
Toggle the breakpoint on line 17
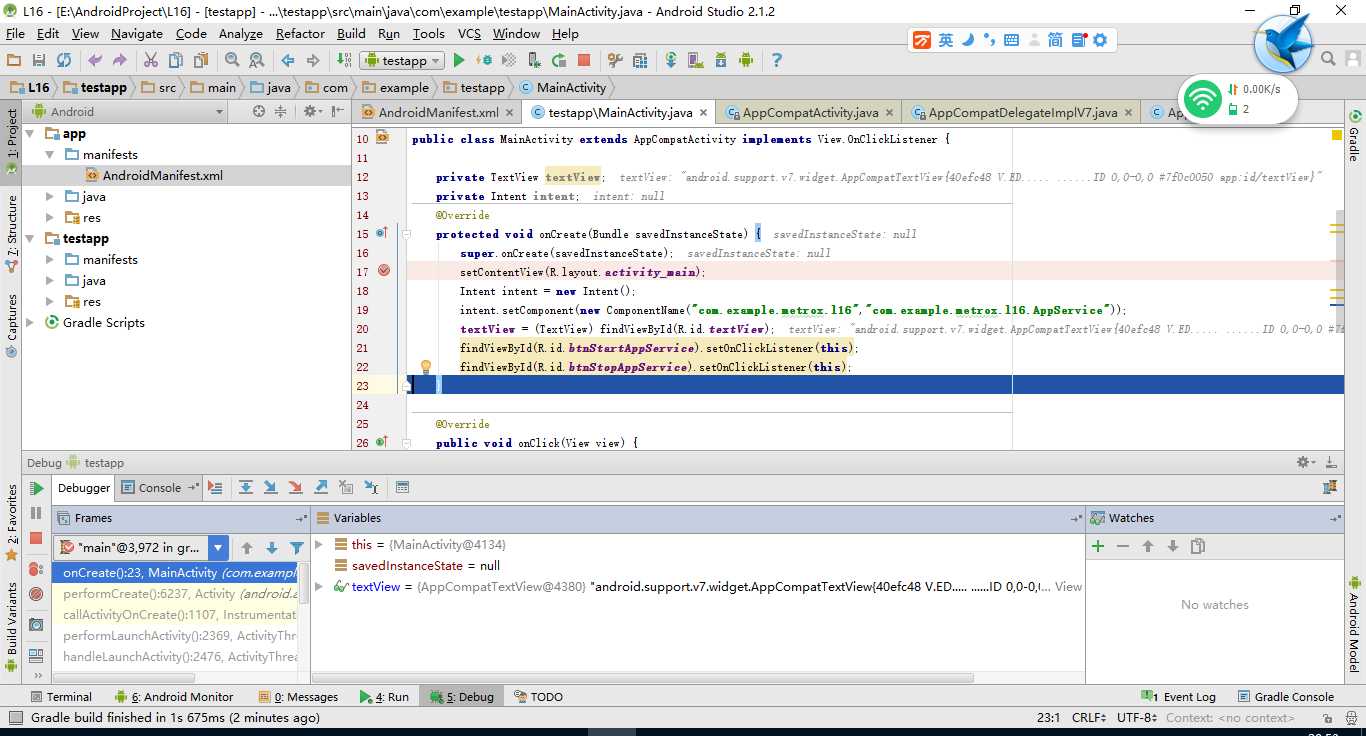point(384,271)
